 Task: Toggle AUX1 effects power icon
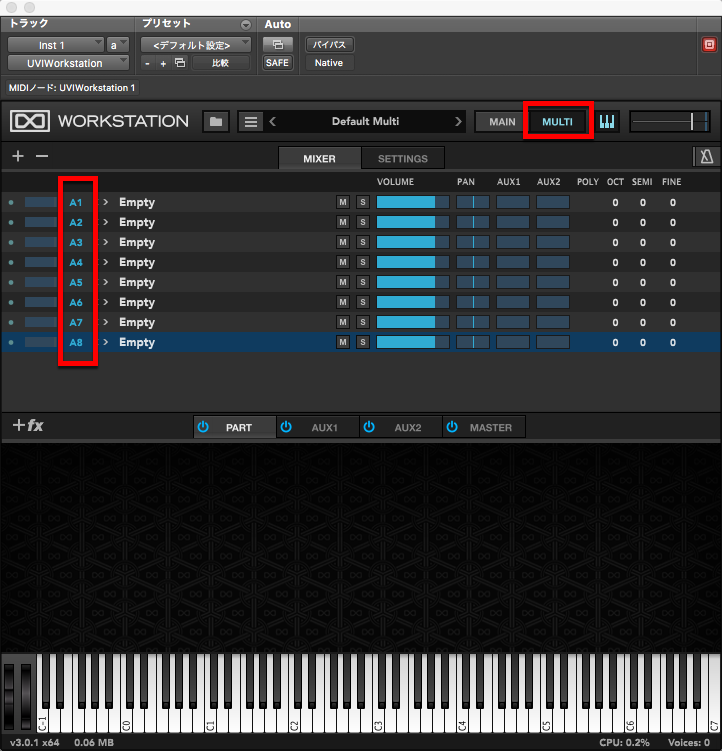coord(286,427)
